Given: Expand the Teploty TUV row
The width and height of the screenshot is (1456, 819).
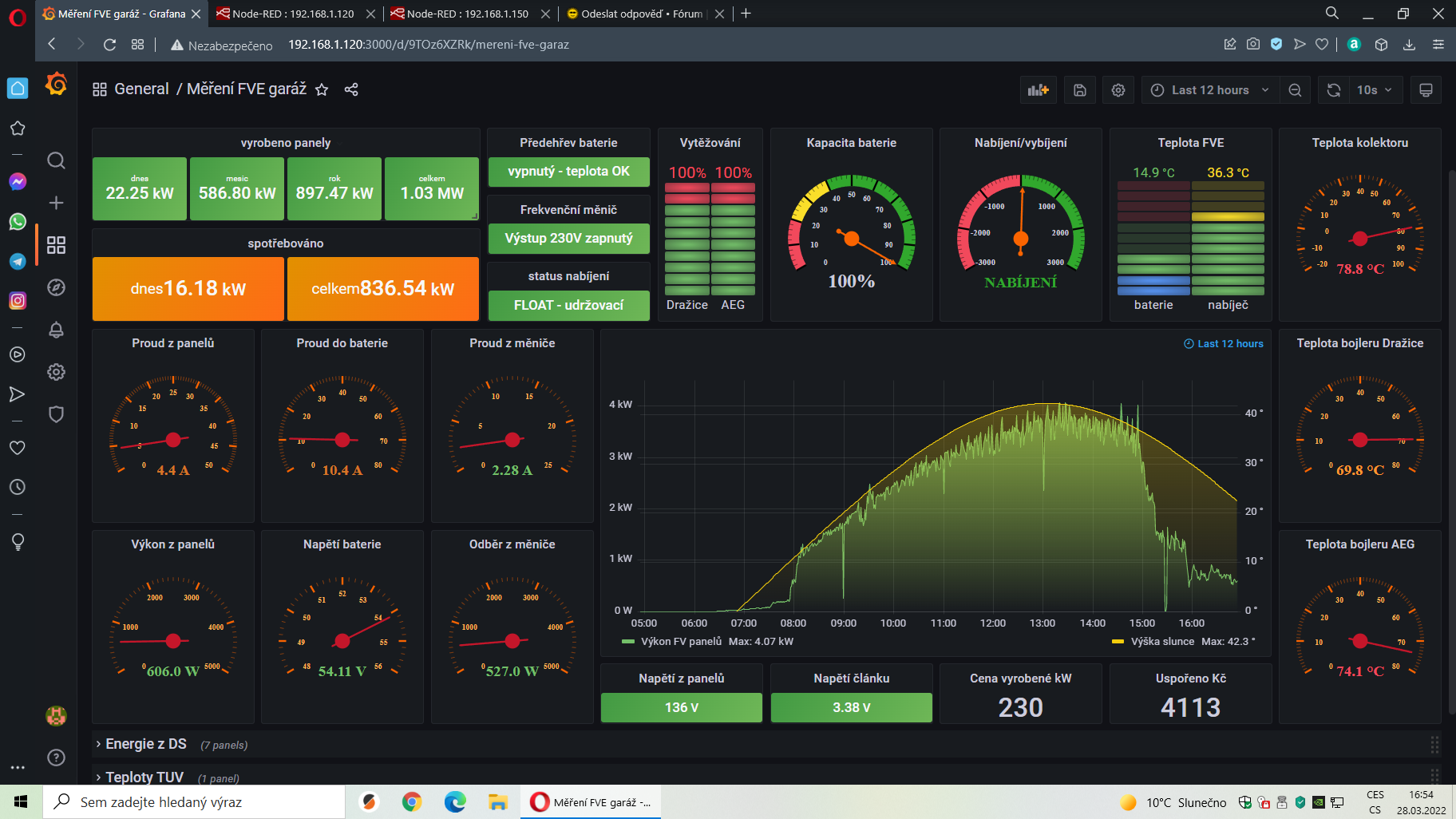Looking at the screenshot, I should click(x=144, y=777).
